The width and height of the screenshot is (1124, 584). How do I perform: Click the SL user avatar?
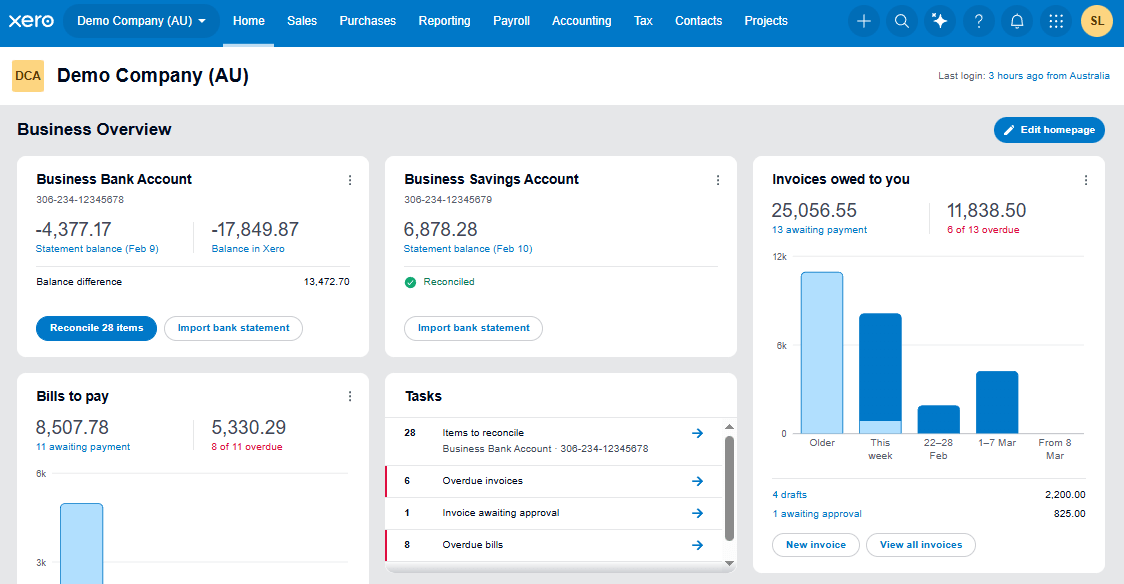pyautogui.click(x=1097, y=21)
